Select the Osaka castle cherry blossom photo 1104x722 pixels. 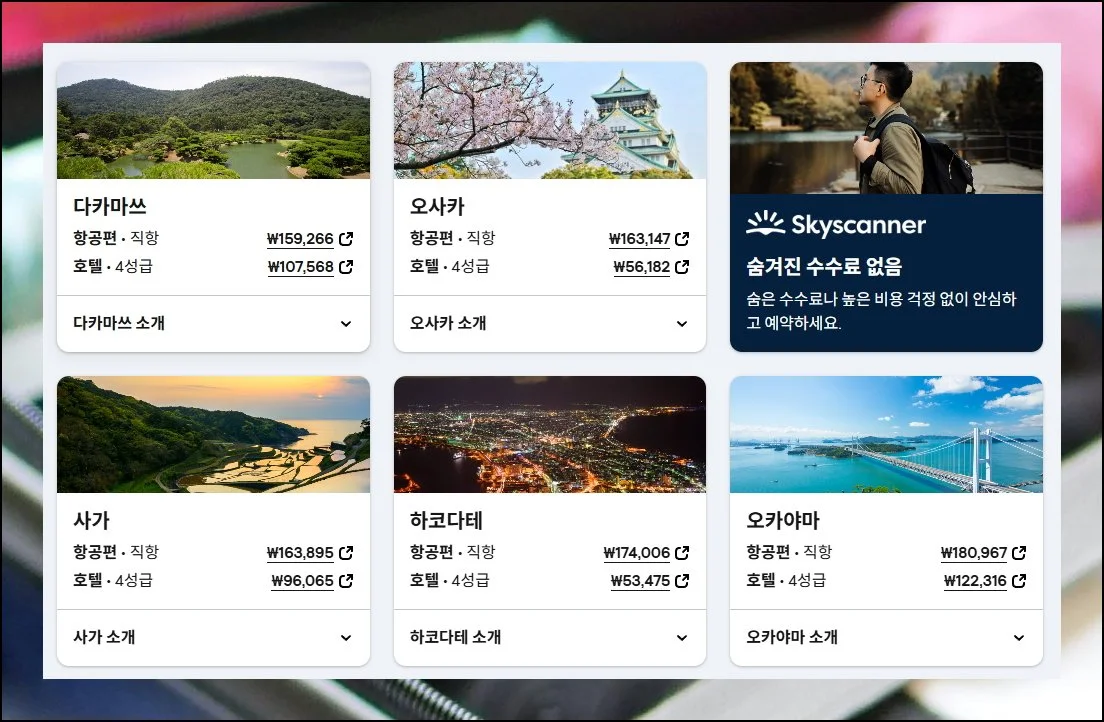(x=550, y=120)
